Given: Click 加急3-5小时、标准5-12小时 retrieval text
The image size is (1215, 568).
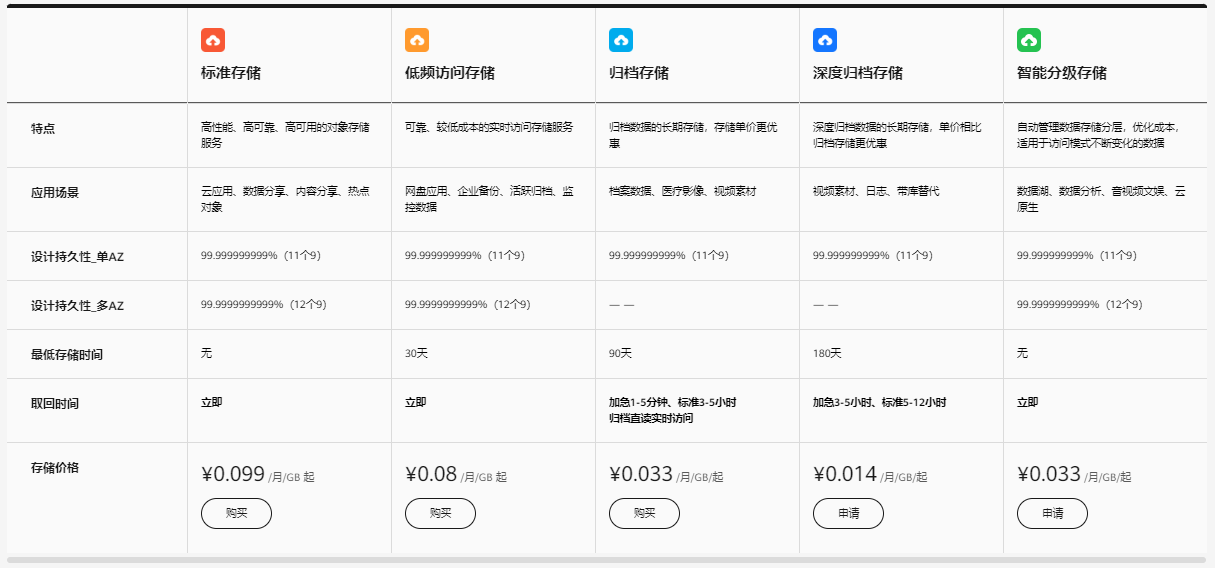Looking at the screenshot, I should pos(880,402).
